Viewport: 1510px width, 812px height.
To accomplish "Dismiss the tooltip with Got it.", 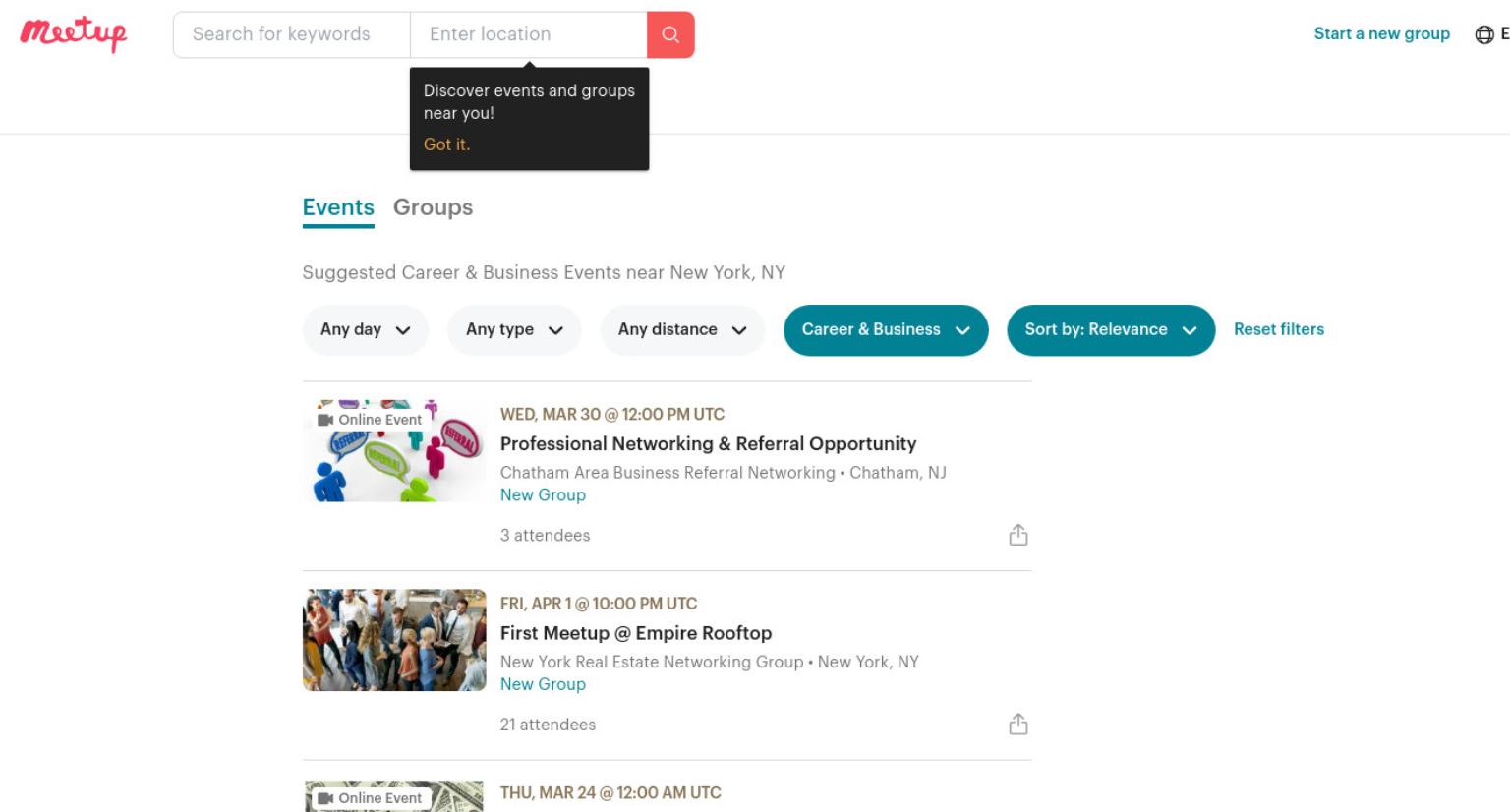I will tap(446, 145).
